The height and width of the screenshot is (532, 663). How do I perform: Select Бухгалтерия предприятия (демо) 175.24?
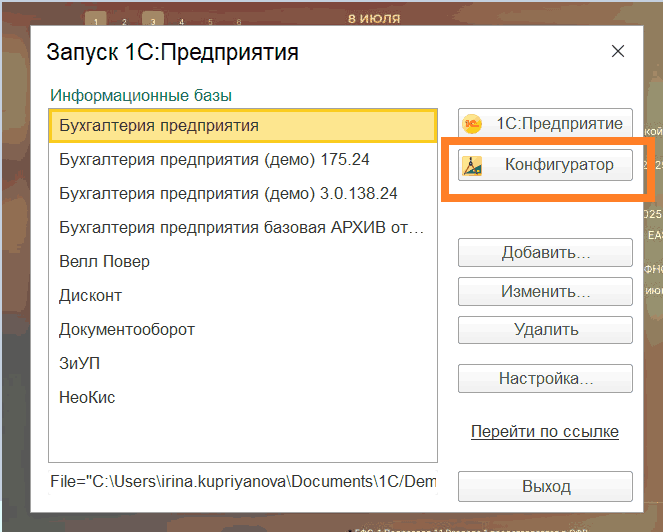point(243,159)
